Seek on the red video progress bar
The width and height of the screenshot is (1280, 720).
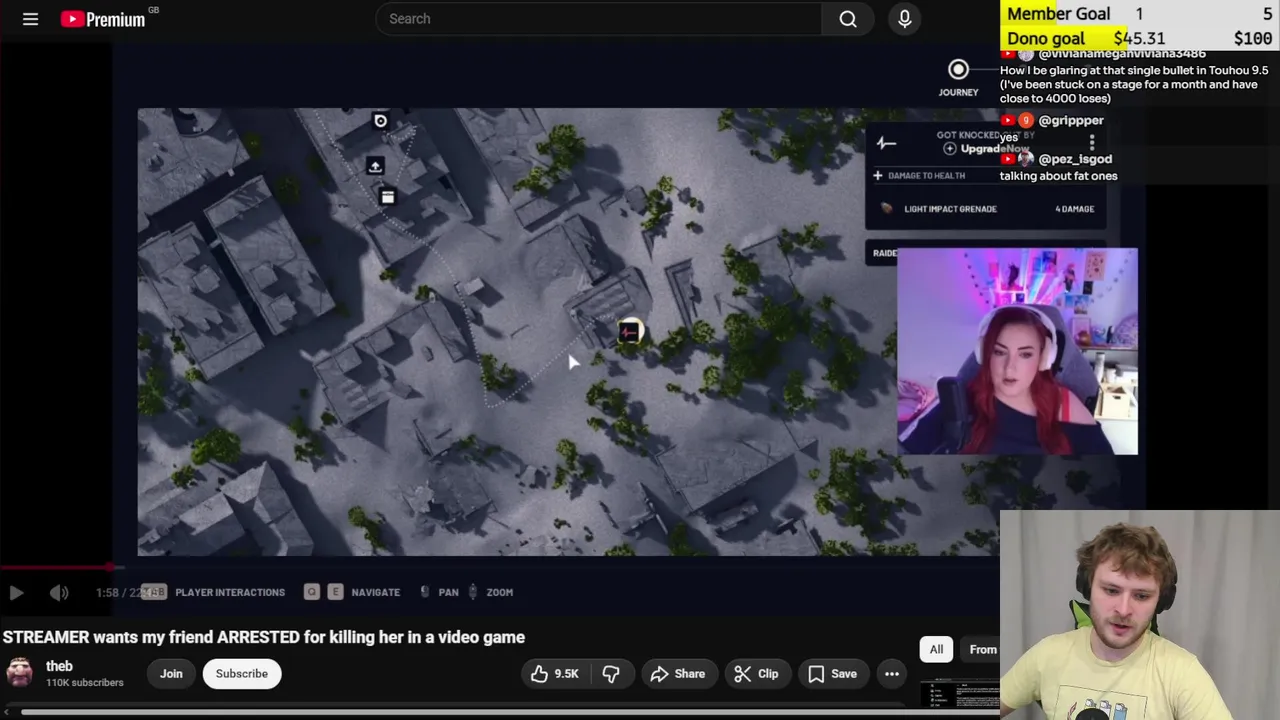point(60,567)
